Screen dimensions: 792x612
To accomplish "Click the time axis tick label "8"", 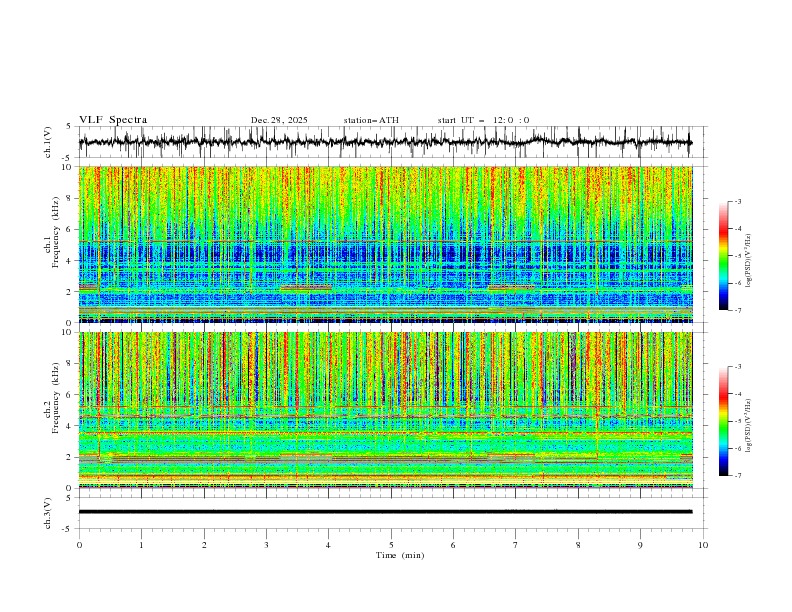I will coord(578,545).
